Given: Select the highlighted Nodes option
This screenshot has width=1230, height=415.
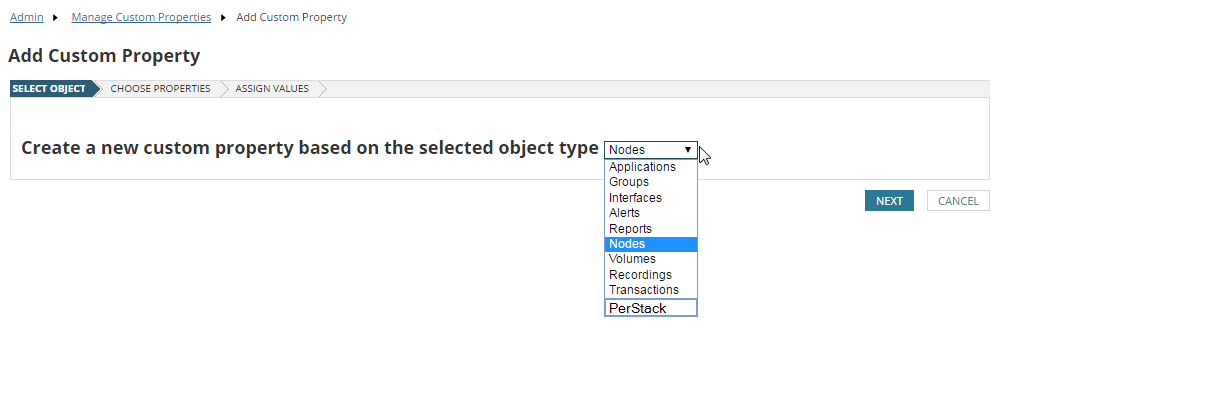Looking at the screenshot, I should pos(627,244).
